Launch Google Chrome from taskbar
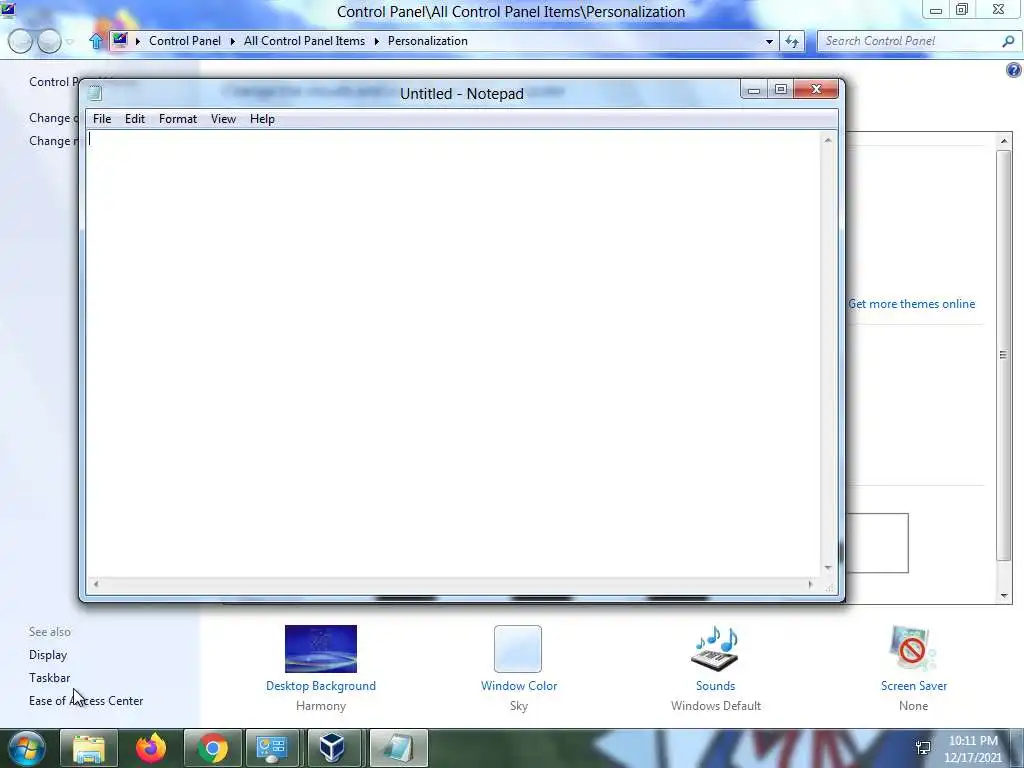Screen dimensions: 1024x768 click(213, 748)
